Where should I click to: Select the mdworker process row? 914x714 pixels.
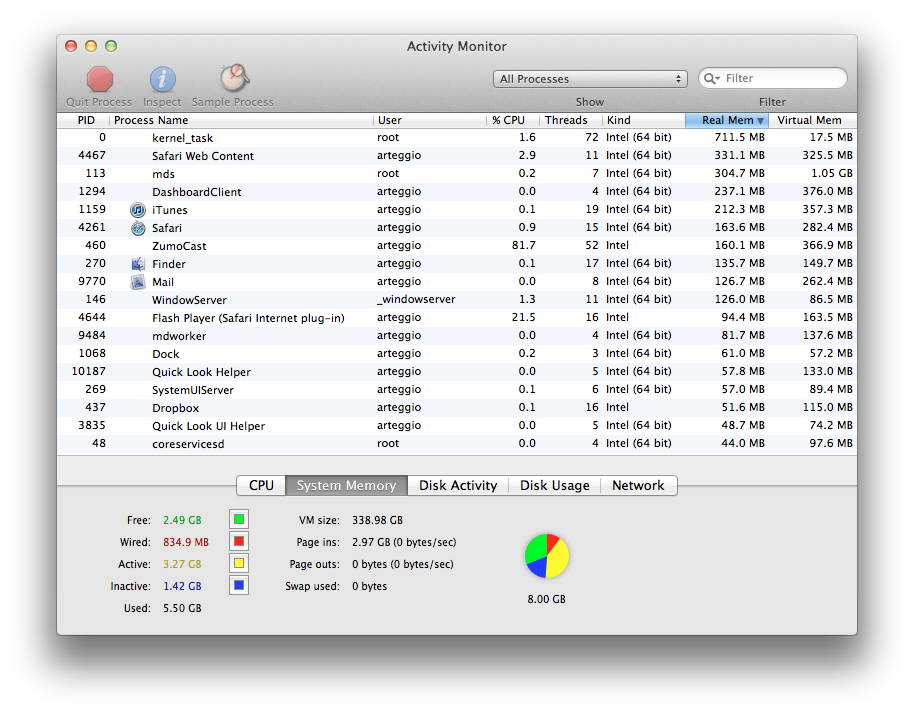click(457, 336)
